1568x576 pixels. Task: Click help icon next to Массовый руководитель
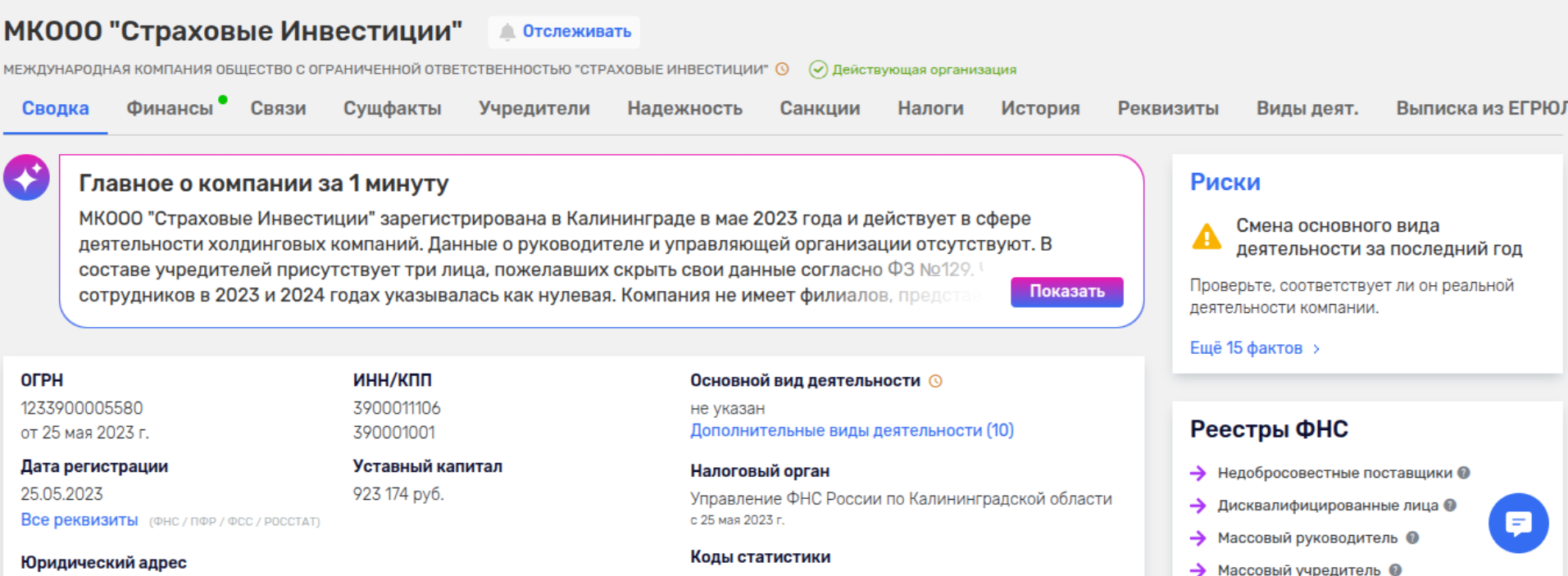point(1412,538)
